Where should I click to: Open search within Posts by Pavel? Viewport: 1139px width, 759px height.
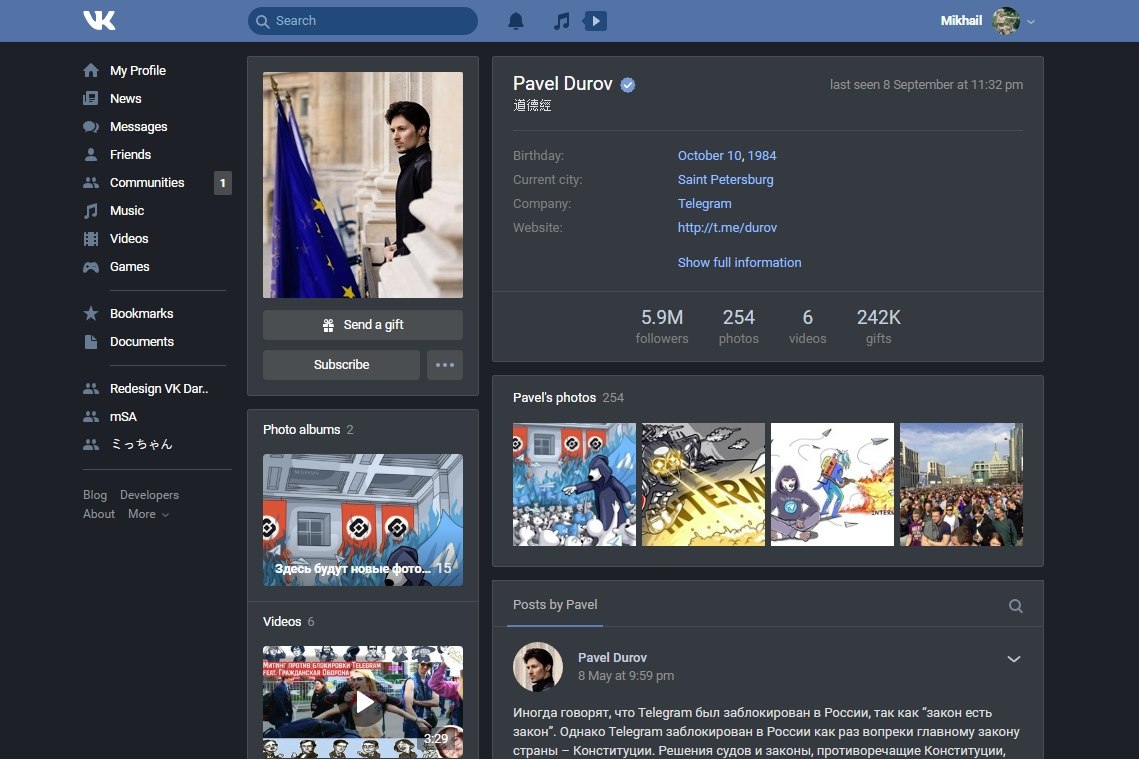click(1015, 605)
